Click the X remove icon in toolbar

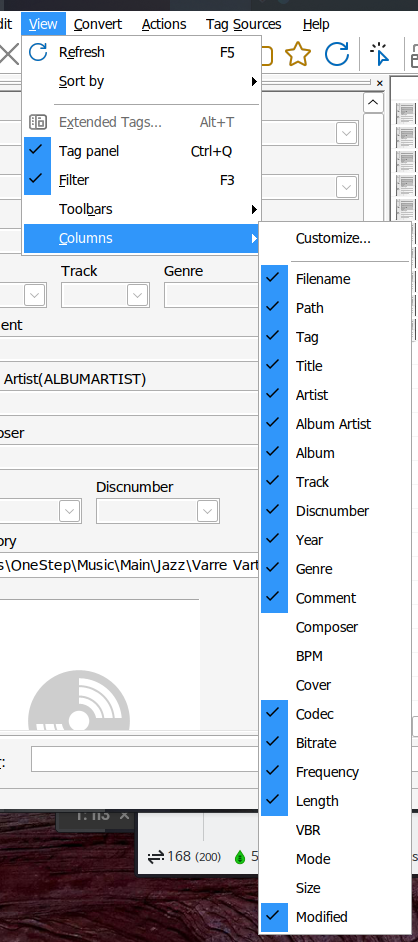pos(8,55)
